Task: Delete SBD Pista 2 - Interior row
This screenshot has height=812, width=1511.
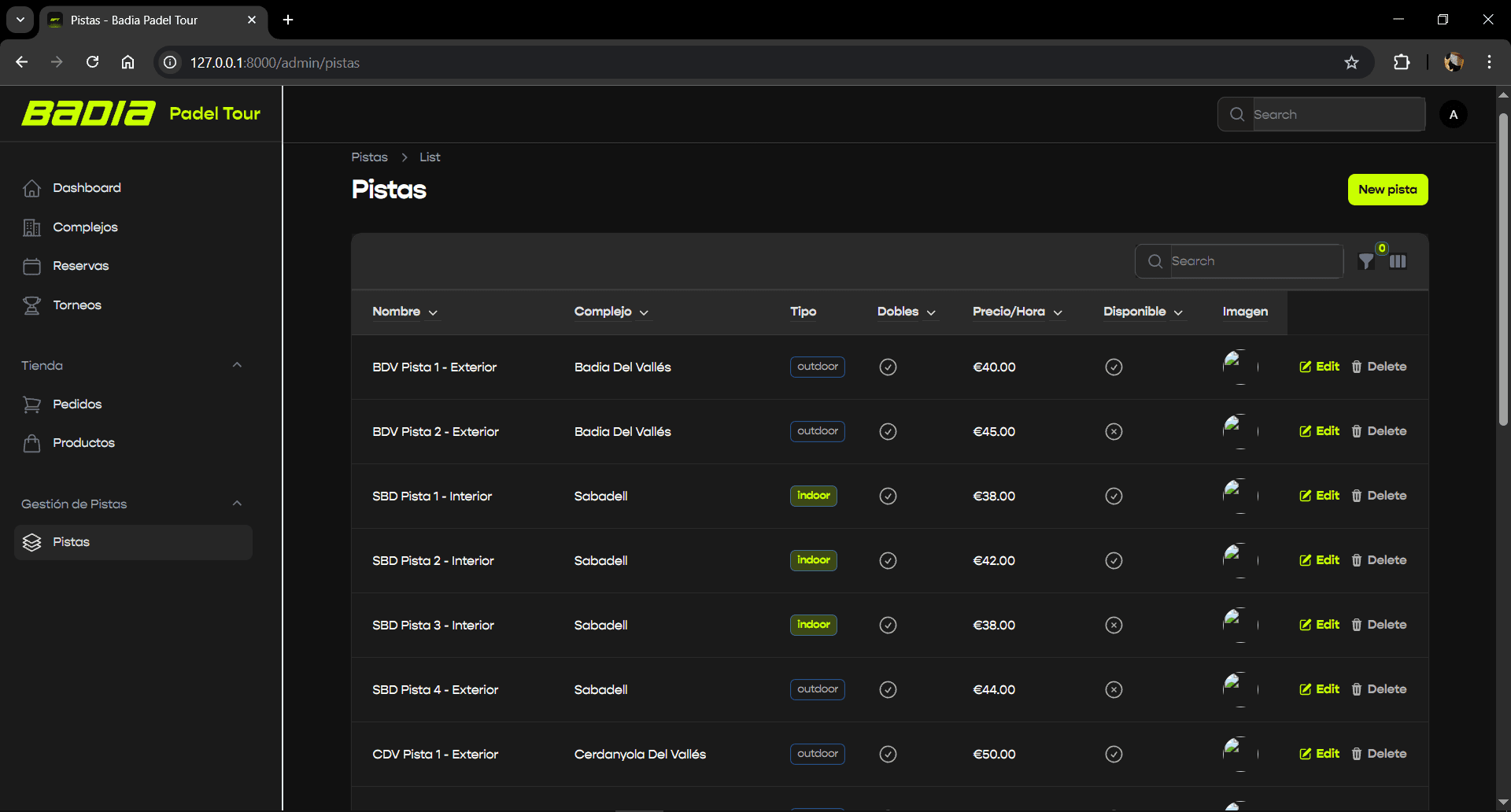Action: (x=1379, y=560)
